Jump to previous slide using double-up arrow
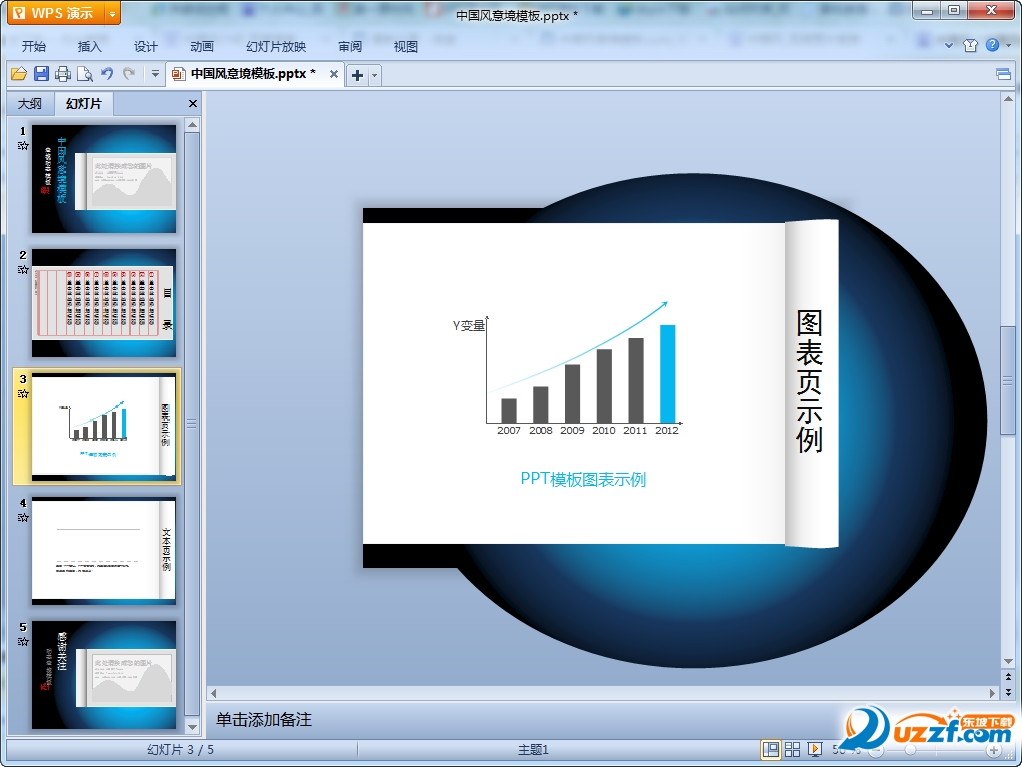This screenshot has height=767, width=1022. coord(1008,677)
